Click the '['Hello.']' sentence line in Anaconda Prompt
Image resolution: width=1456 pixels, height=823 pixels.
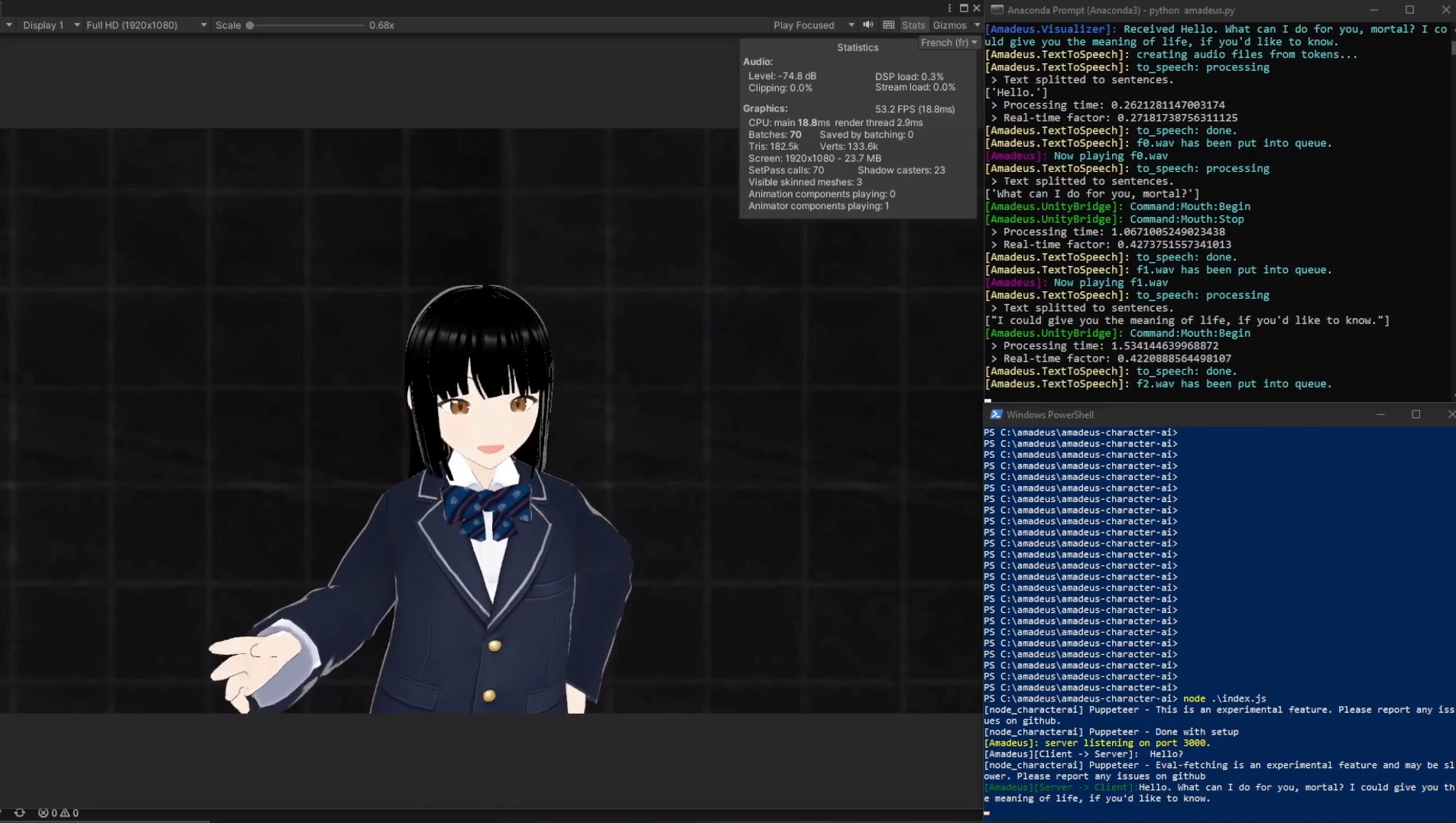click(x=1016, y=92)
